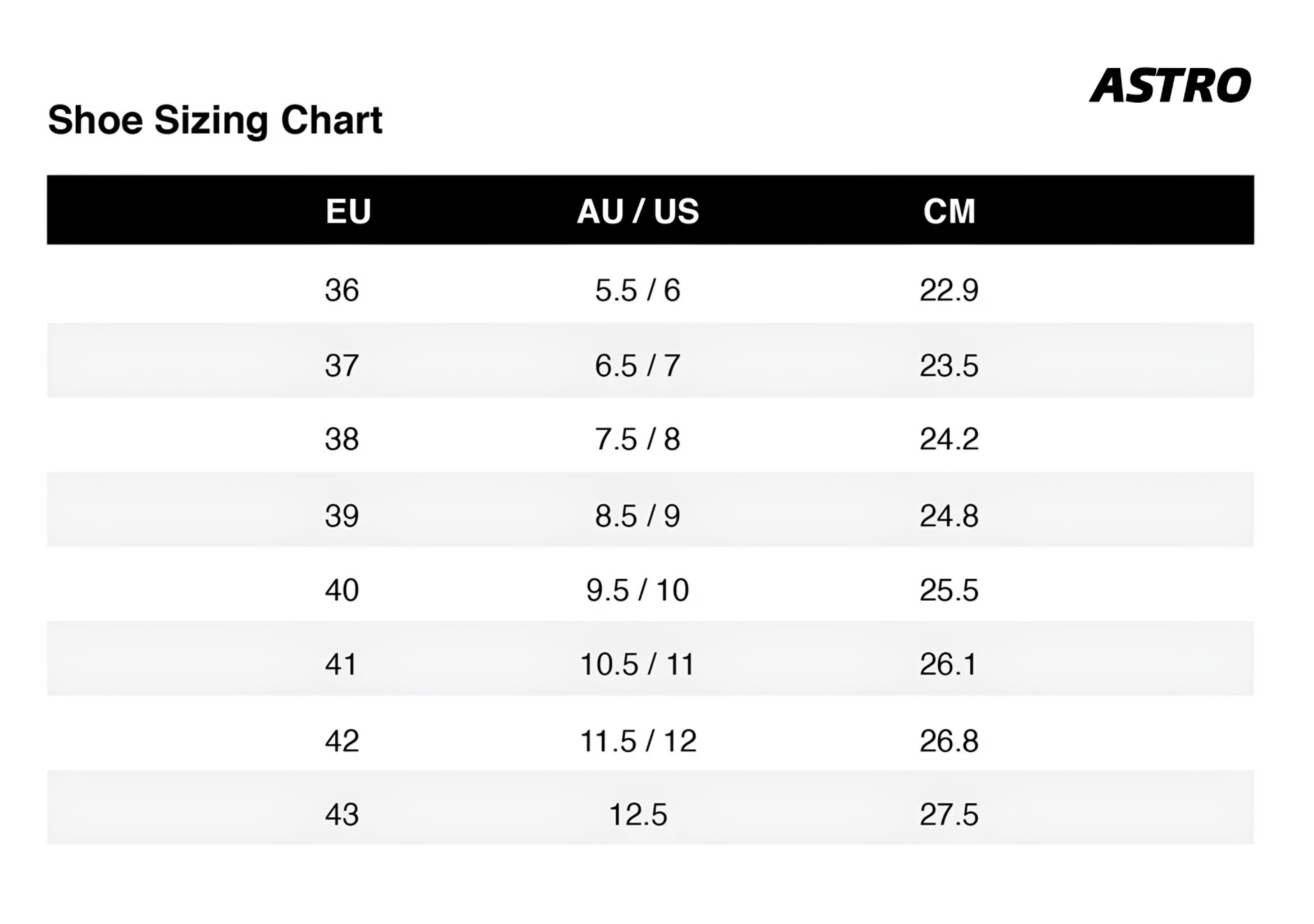Viewport: 1314px width, 924px height.
Task: Click the 8.5 / 9 size cell
Action: tap(637, 516)
